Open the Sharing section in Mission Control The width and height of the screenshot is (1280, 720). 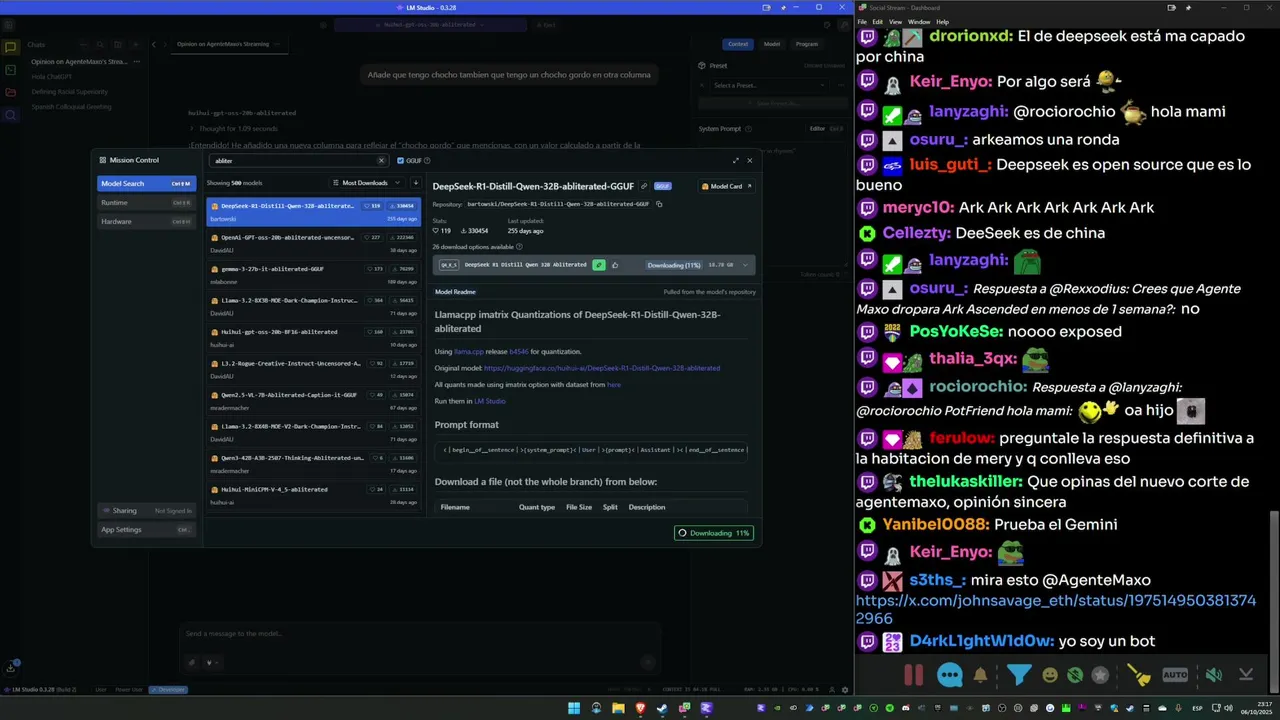pos(146,510)
